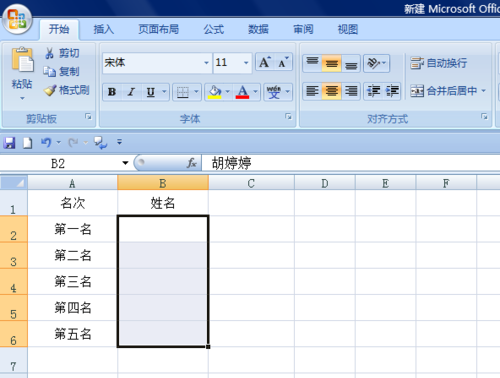Image resolution: width=500 pixels, height=378 pixels.
Task: Toggle center horizontal alignment
Action: [x=331, y=91]
